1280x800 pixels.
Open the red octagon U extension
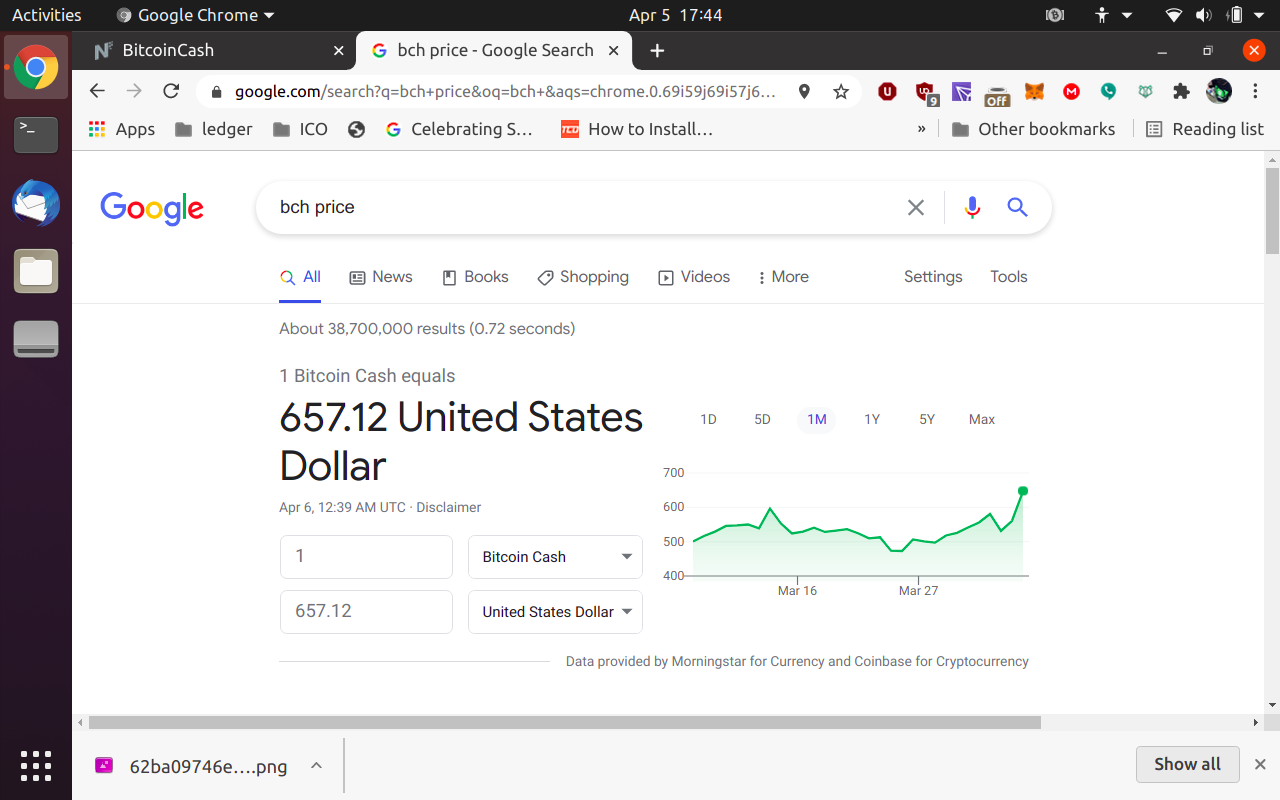pos(887,92)
